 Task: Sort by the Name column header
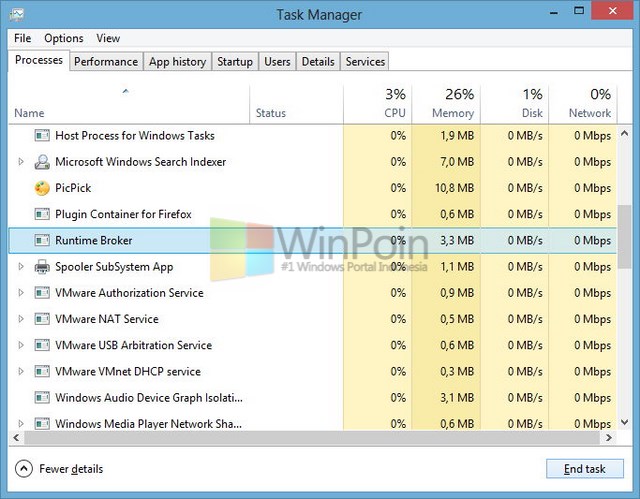pos(129,104)
